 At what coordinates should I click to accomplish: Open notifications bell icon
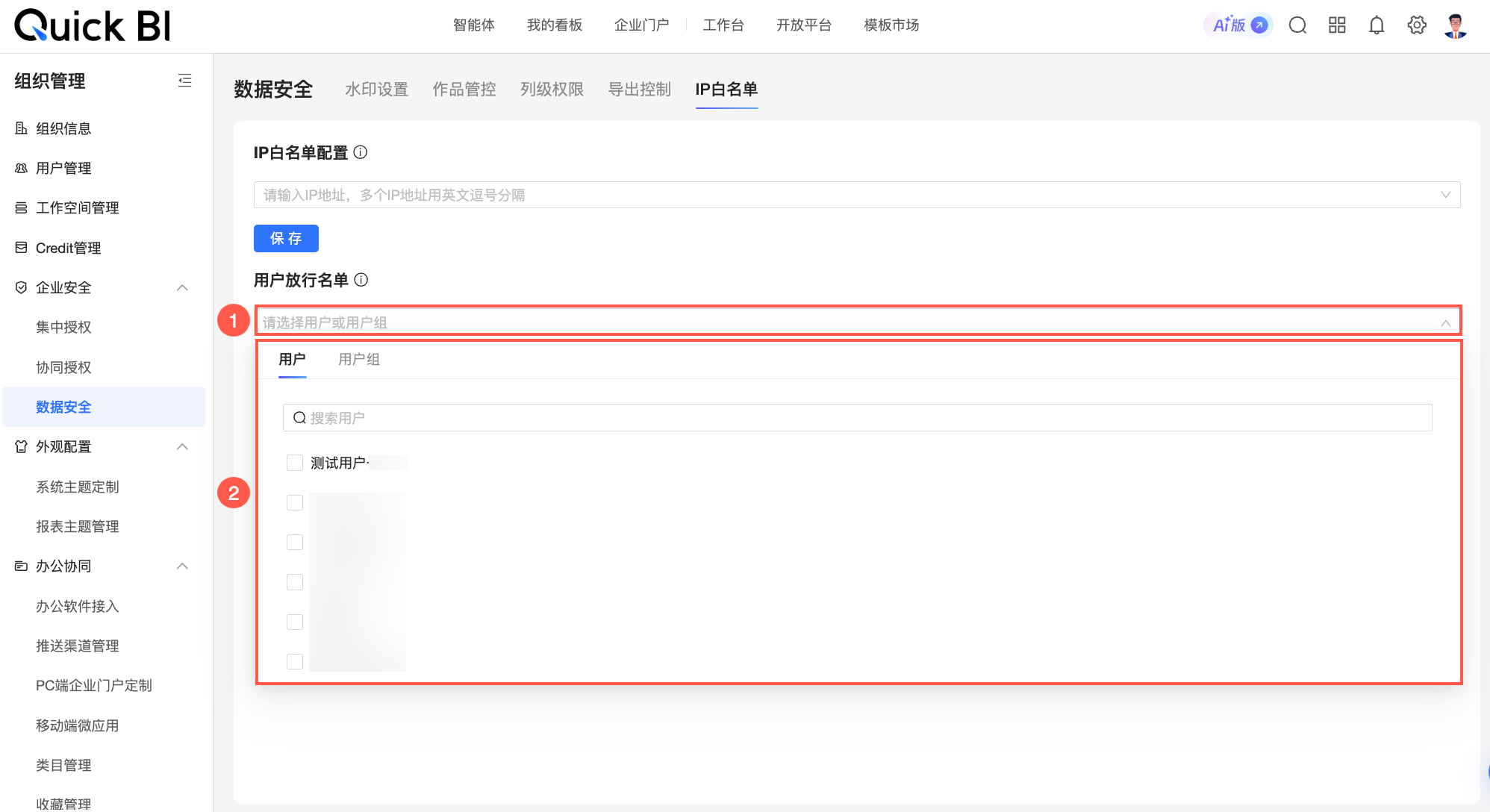click(x=1377, y=25)
